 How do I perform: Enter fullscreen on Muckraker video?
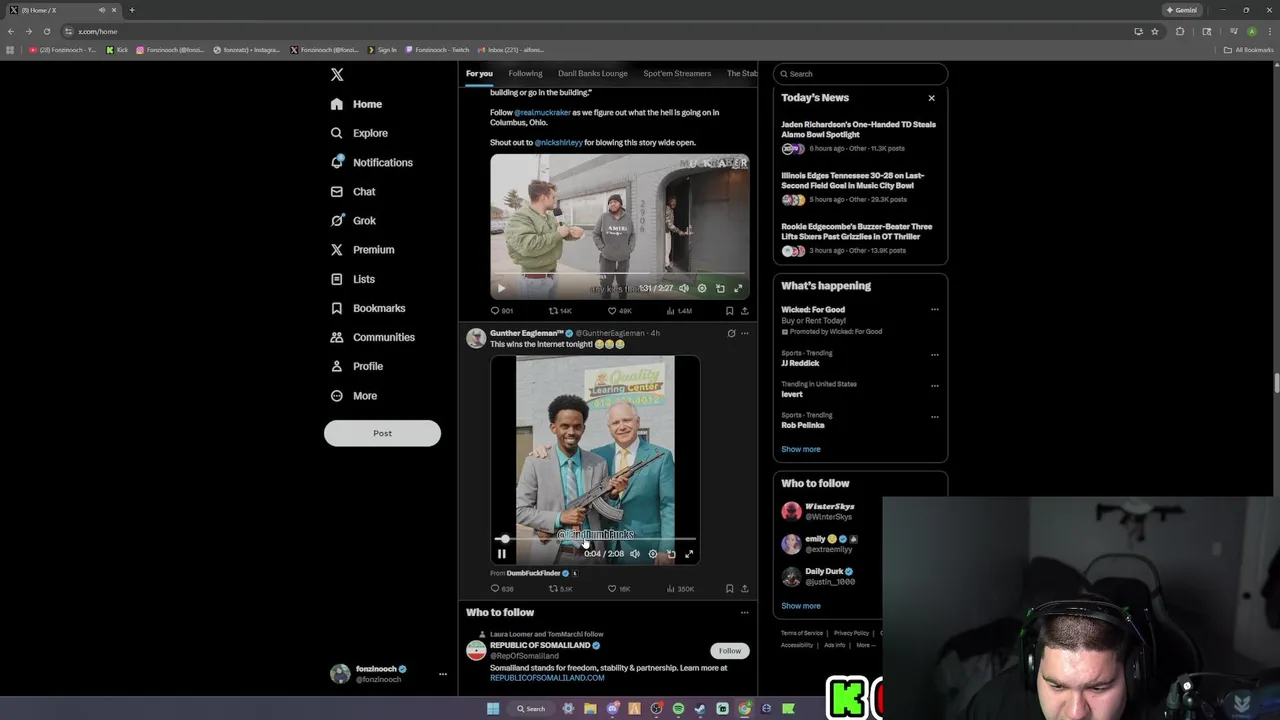[x=738, y=288]
